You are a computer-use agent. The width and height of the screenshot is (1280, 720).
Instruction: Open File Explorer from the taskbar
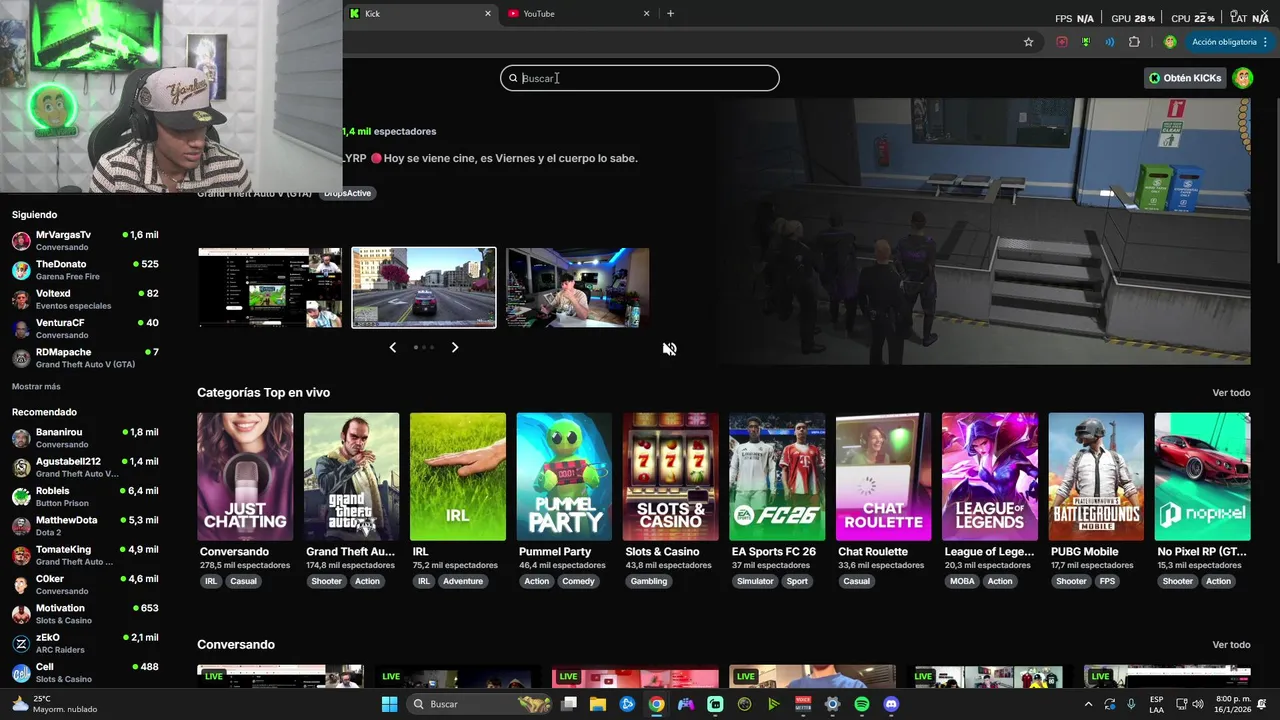(x=598, y=704)
